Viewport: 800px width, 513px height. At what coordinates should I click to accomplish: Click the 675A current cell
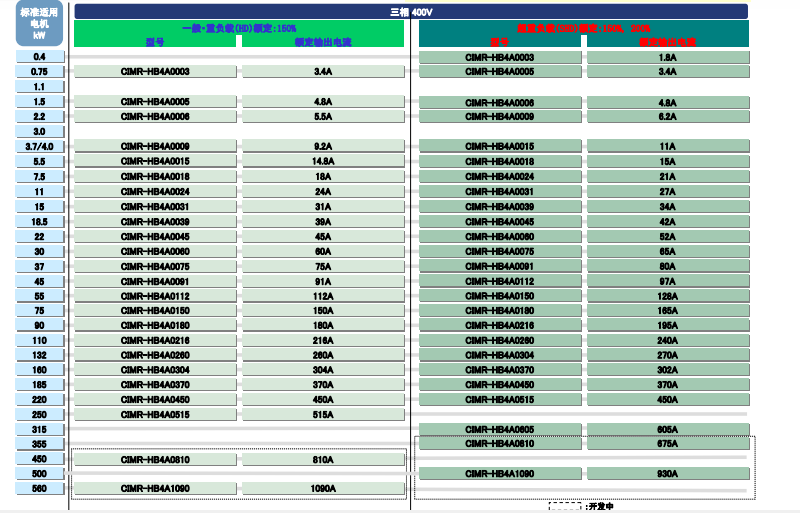pyautogui.click(x=667, y=443)
